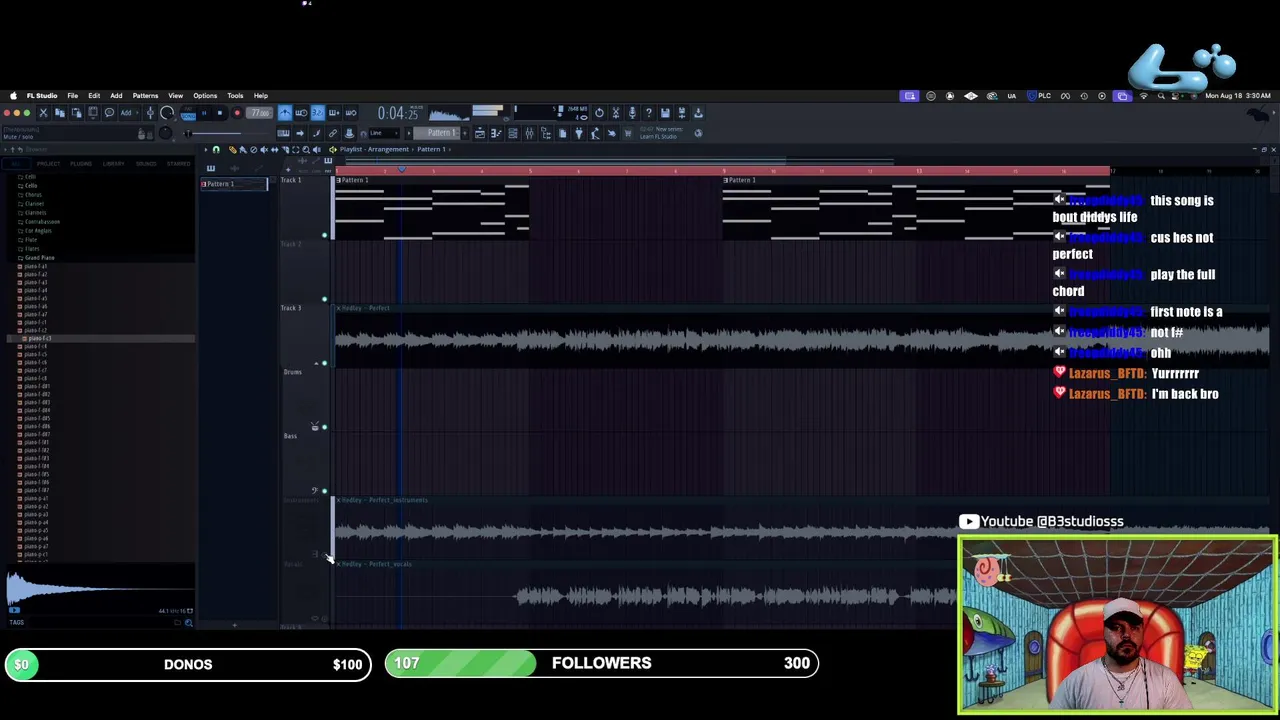
Task: Click the stamp icon in toolbar
Action: (x=349, y=133)
